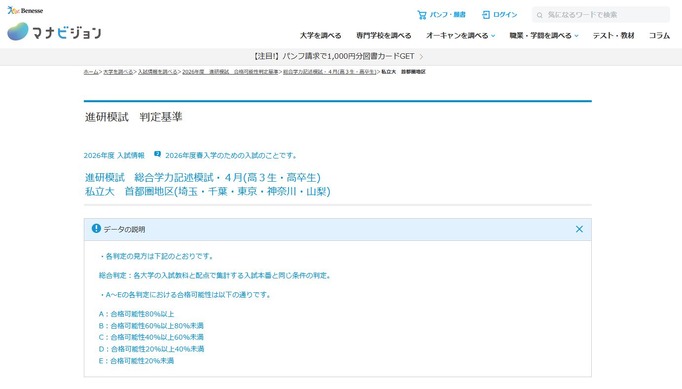682x389 pixels.
Task: Go to 入試情報を調べる breadcrumb
Action: click(157, 72)
